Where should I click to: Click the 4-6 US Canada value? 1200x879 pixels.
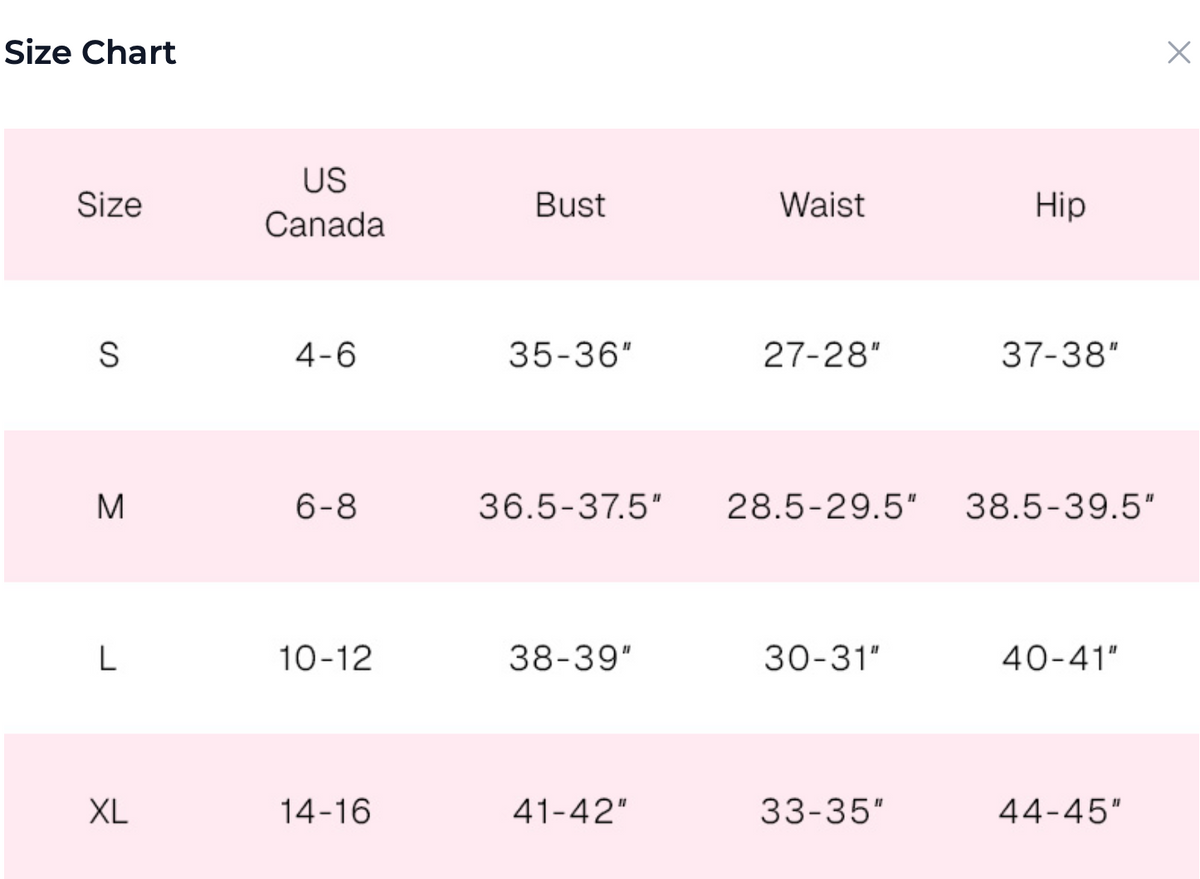[325, 355]
